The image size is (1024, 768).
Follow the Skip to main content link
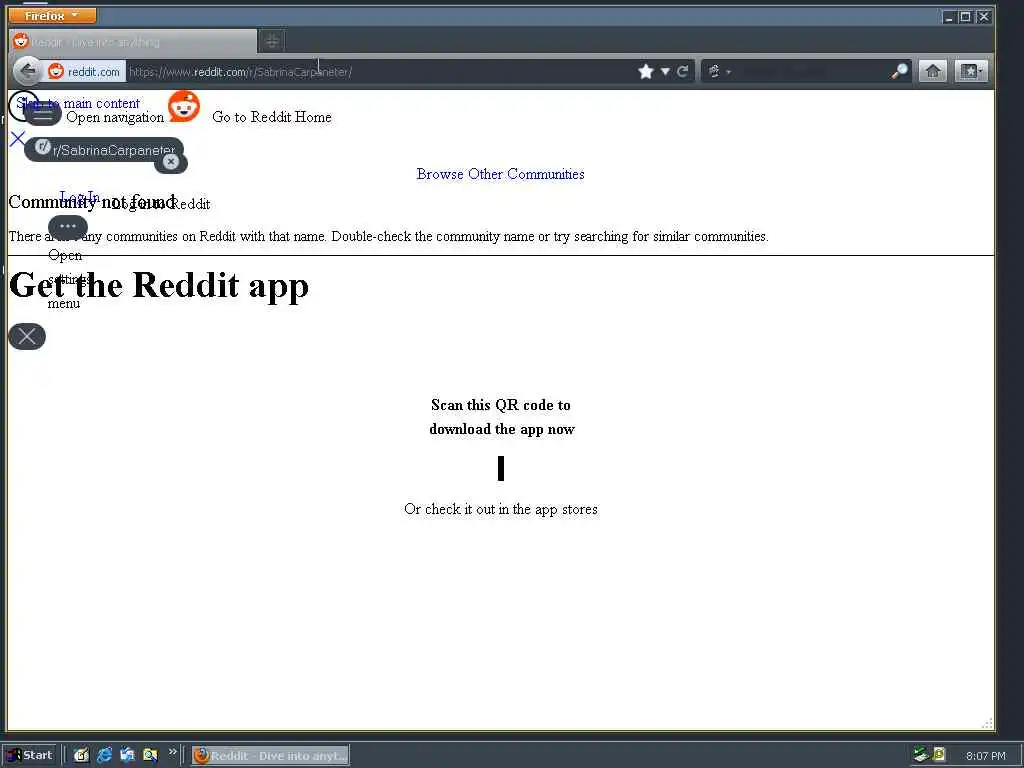(78, 103)
